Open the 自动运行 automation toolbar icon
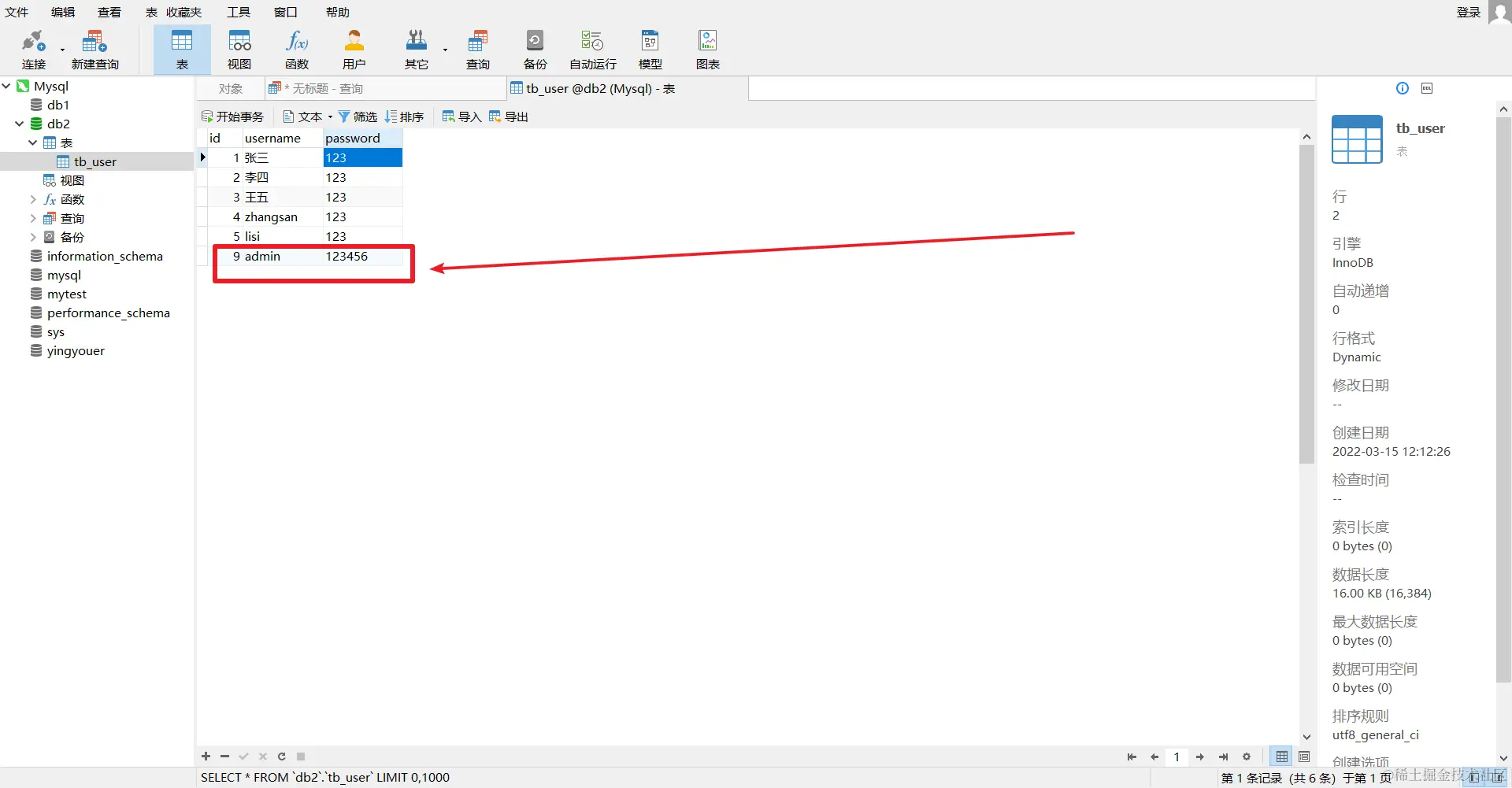1512x788 pixels. [x=592, y=49]
